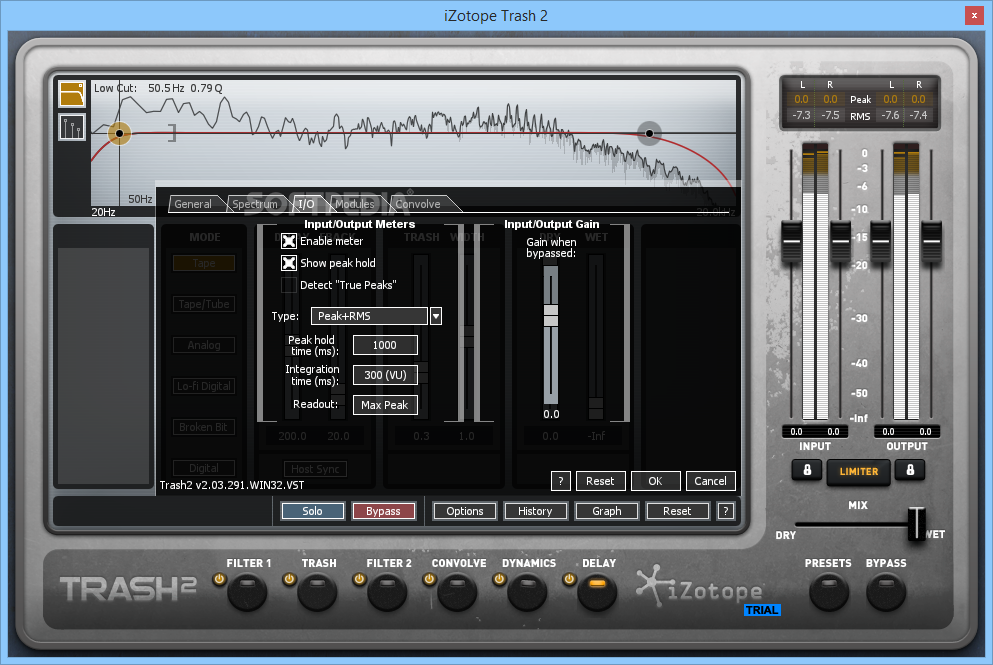The height and width of the screenshot is (665, 993).
Task: Open the Delay module knob
Action: click(x=597, y=592)
